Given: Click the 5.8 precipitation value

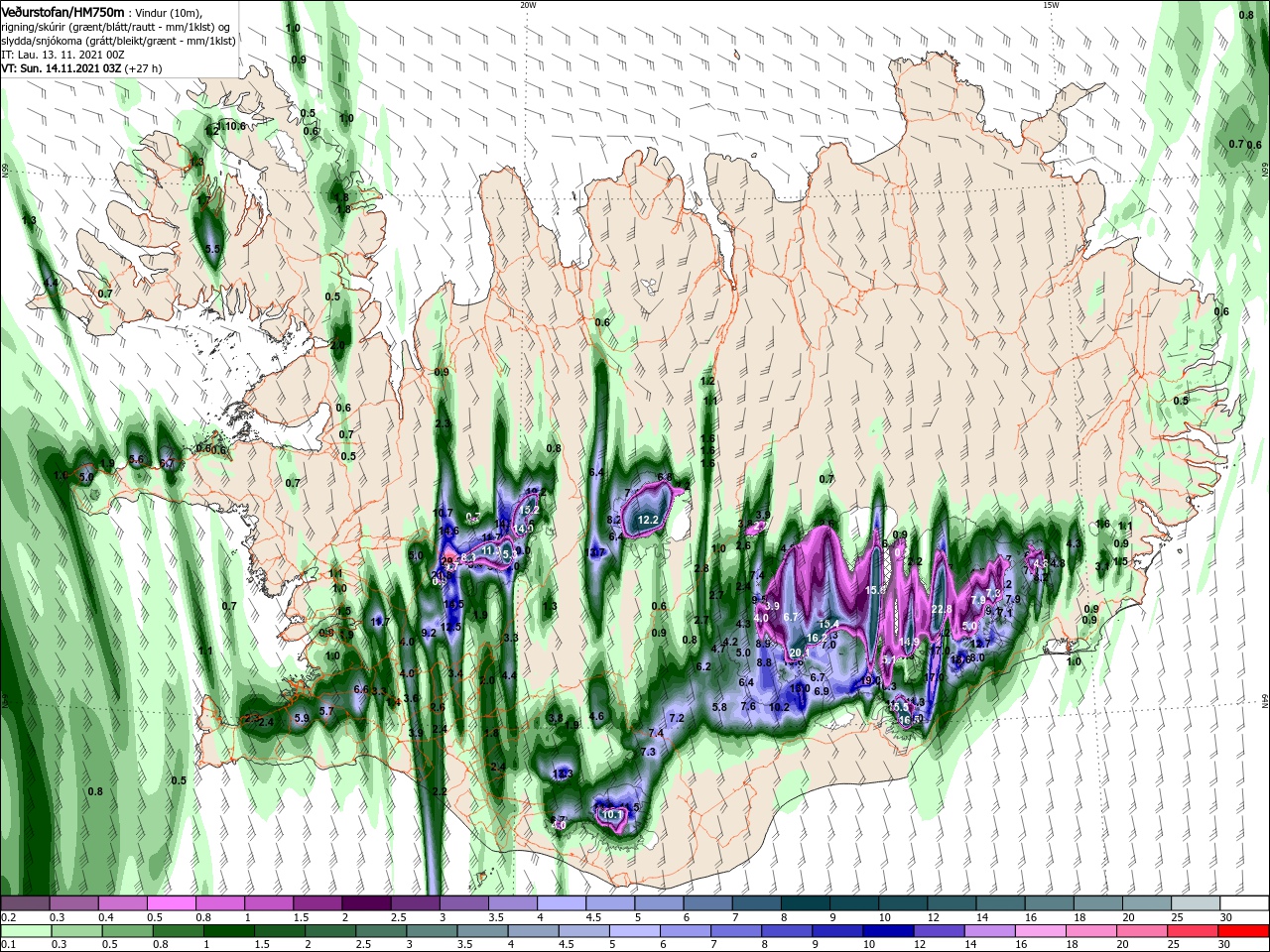Looking at the screenshot, I should click(720, 707).
